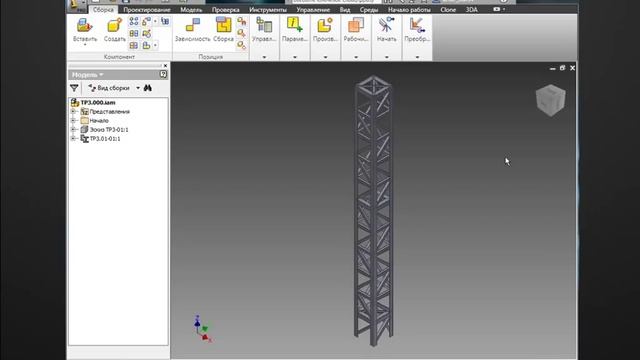This screenshot has height=360, width=640.
Task: Open the Параме... parameters icon
Action: (294, 25)
